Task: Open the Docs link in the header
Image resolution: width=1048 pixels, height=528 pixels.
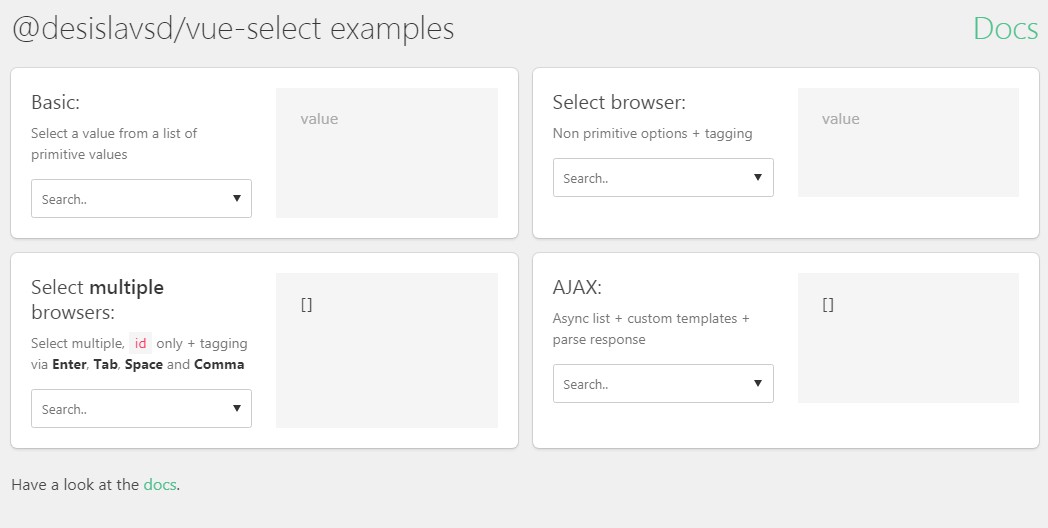Action: (1005, 29)
